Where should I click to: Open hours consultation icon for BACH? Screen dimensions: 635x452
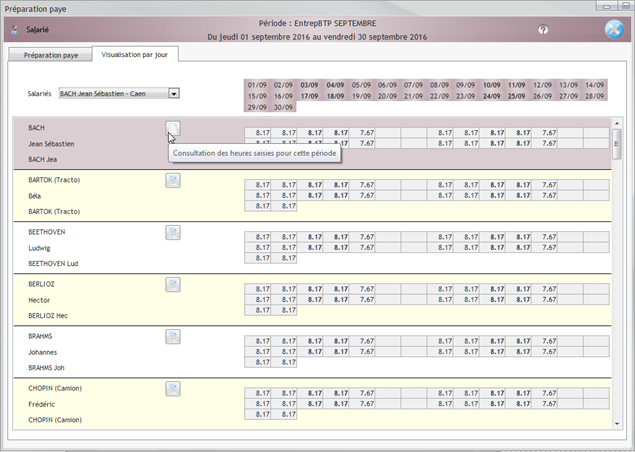point(173,128)
